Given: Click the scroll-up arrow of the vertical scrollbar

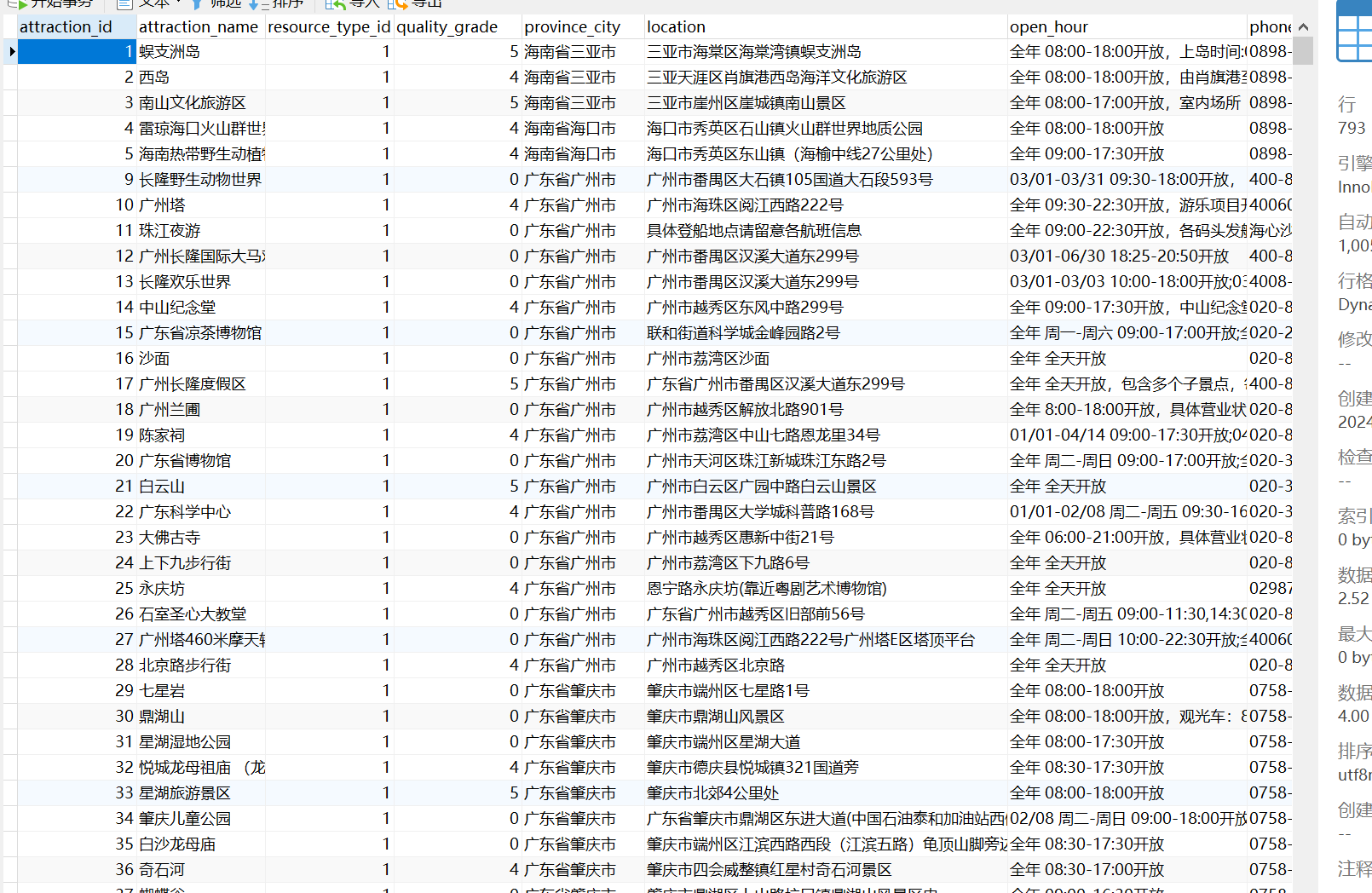Looking at the screenshot, I should coord(1303,27).
